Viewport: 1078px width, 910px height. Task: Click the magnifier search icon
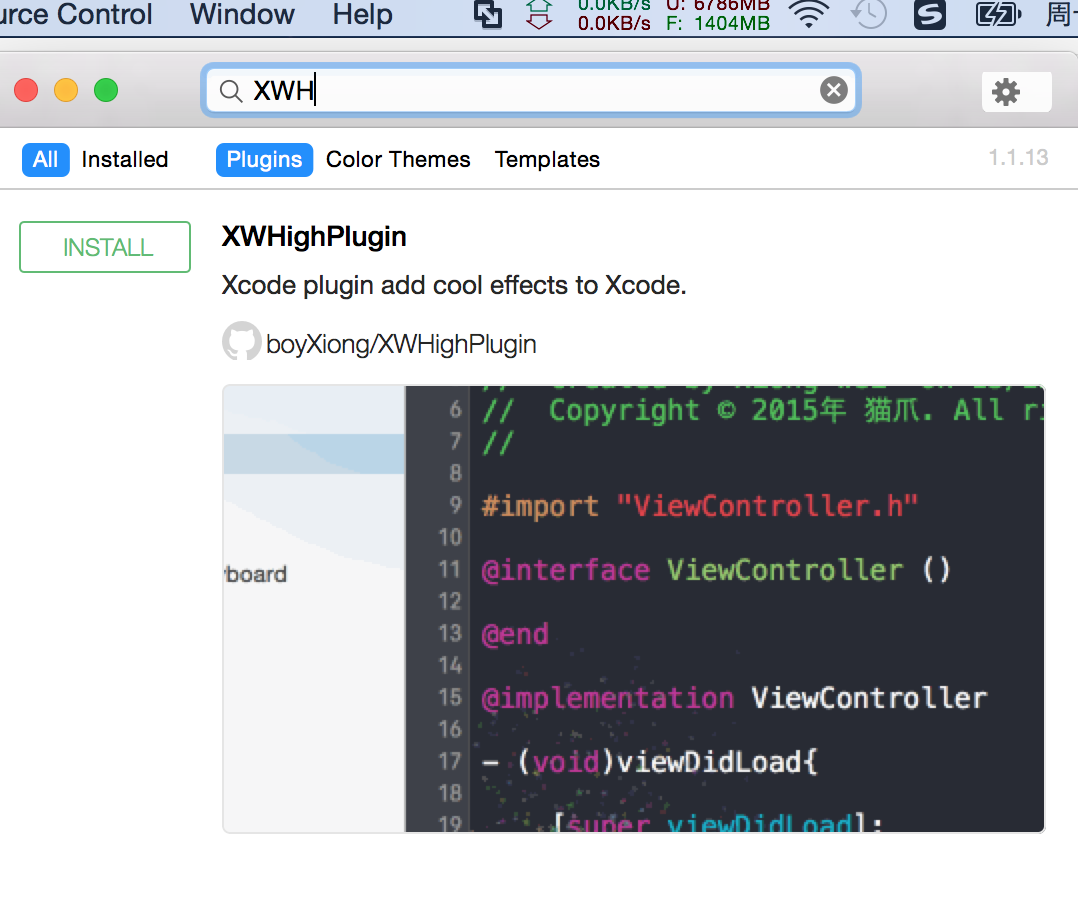[231, 91]
